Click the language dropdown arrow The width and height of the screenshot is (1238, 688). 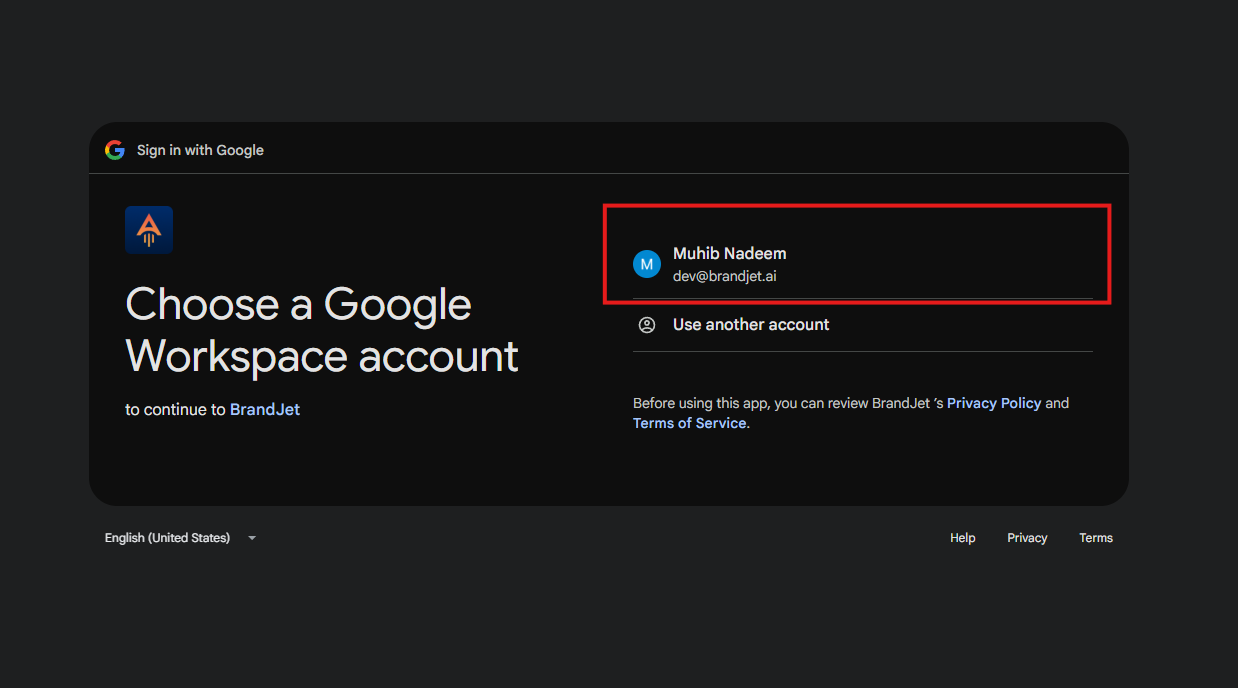click(x=252, y=538)
